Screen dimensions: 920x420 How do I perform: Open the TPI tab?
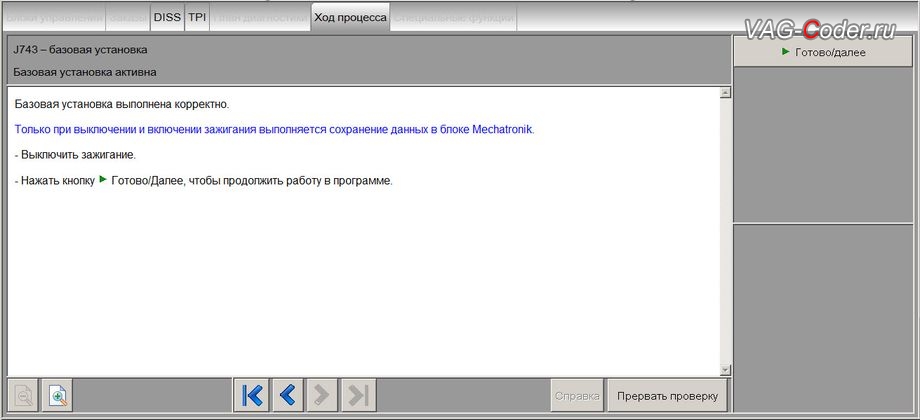click(197, 18)
